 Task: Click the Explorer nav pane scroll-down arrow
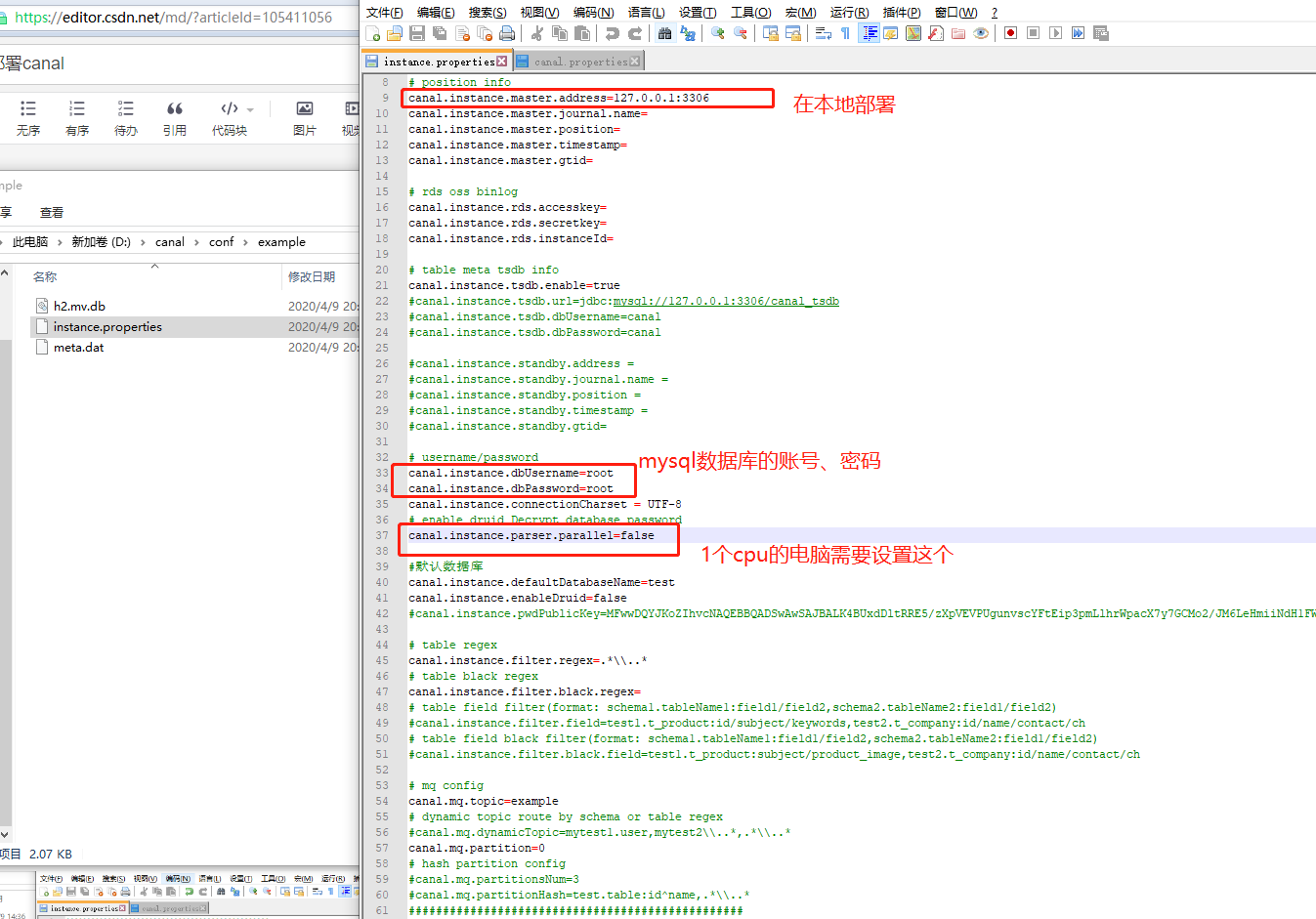[x=5, y=835]
